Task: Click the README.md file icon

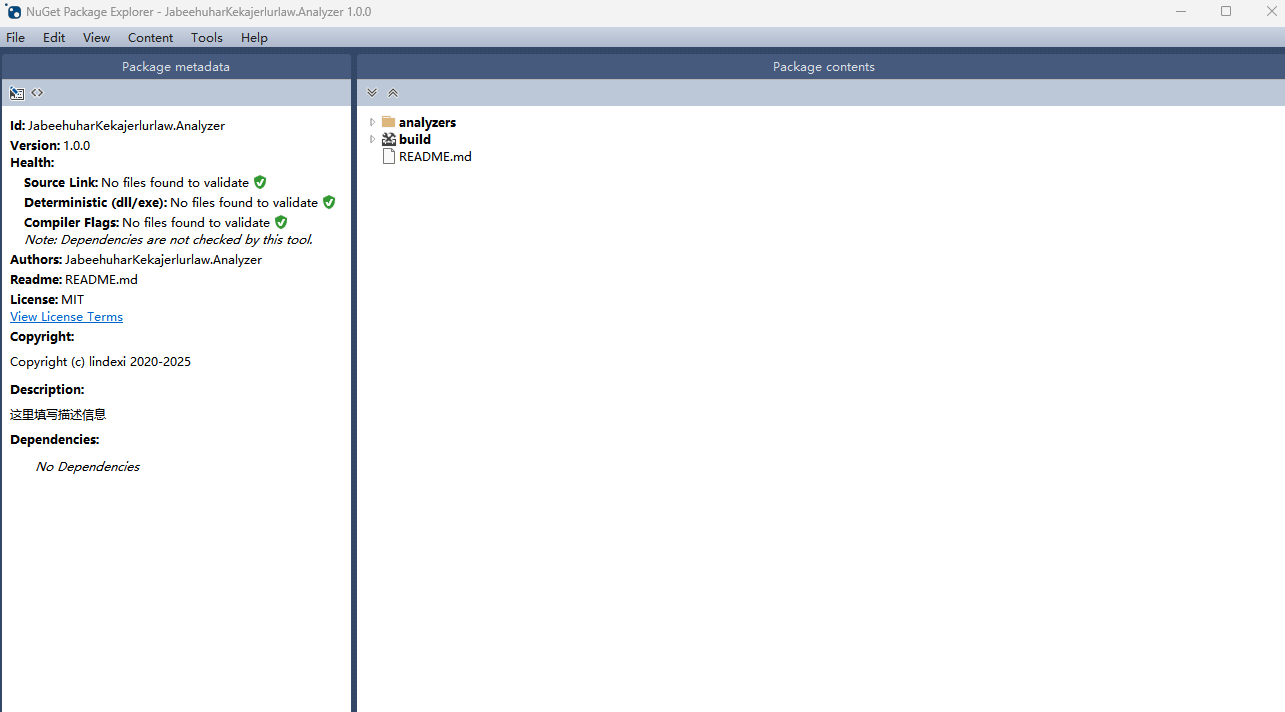Action: click(389, 157)
